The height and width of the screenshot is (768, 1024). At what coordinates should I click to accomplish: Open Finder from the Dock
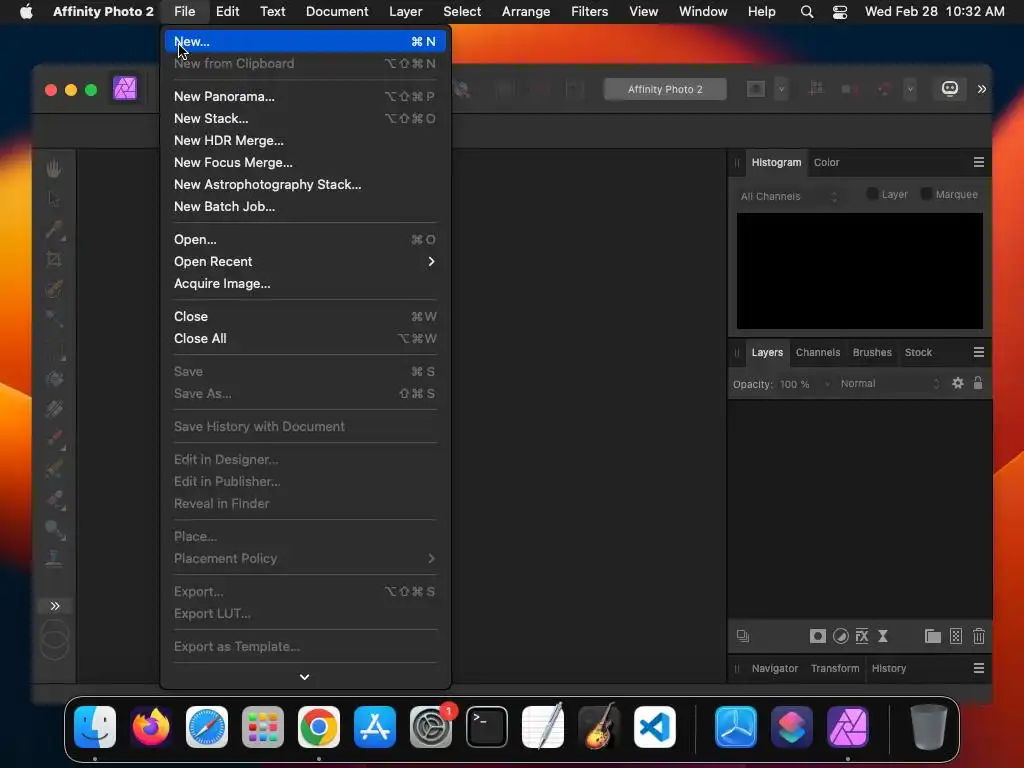coord(95,726)
